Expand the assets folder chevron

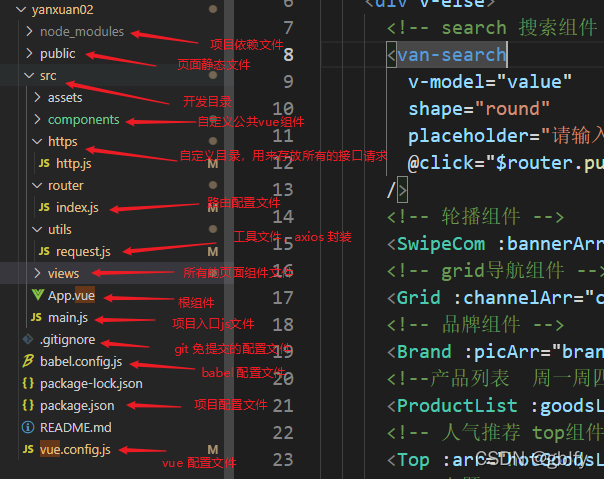37,97
